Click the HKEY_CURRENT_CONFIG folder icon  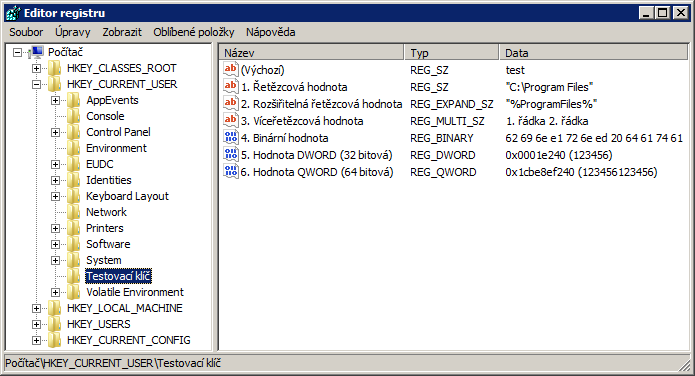(x=55, y=340)
